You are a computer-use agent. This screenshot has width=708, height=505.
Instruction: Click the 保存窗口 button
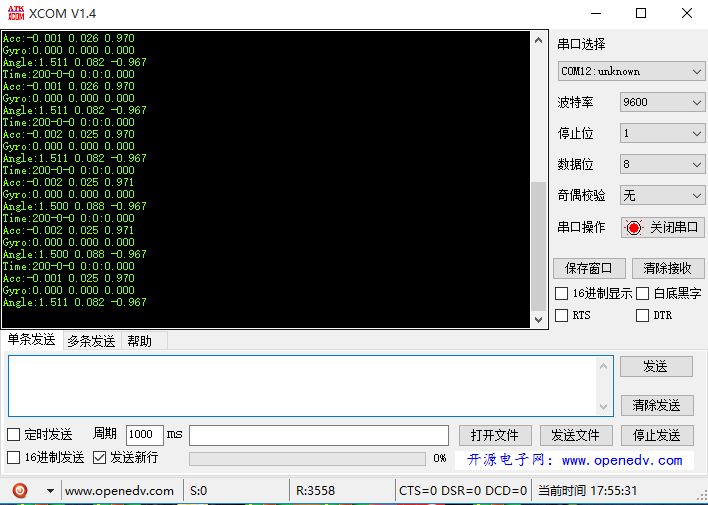point(589,268)
